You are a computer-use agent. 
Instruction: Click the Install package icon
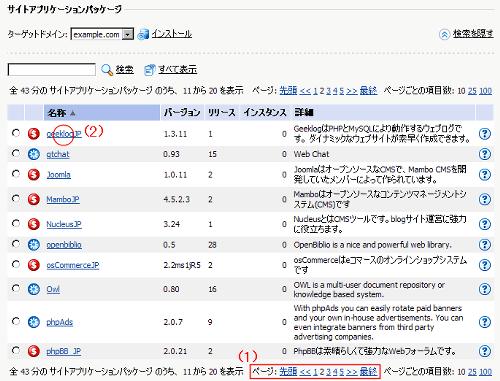[x=143, y=34]
